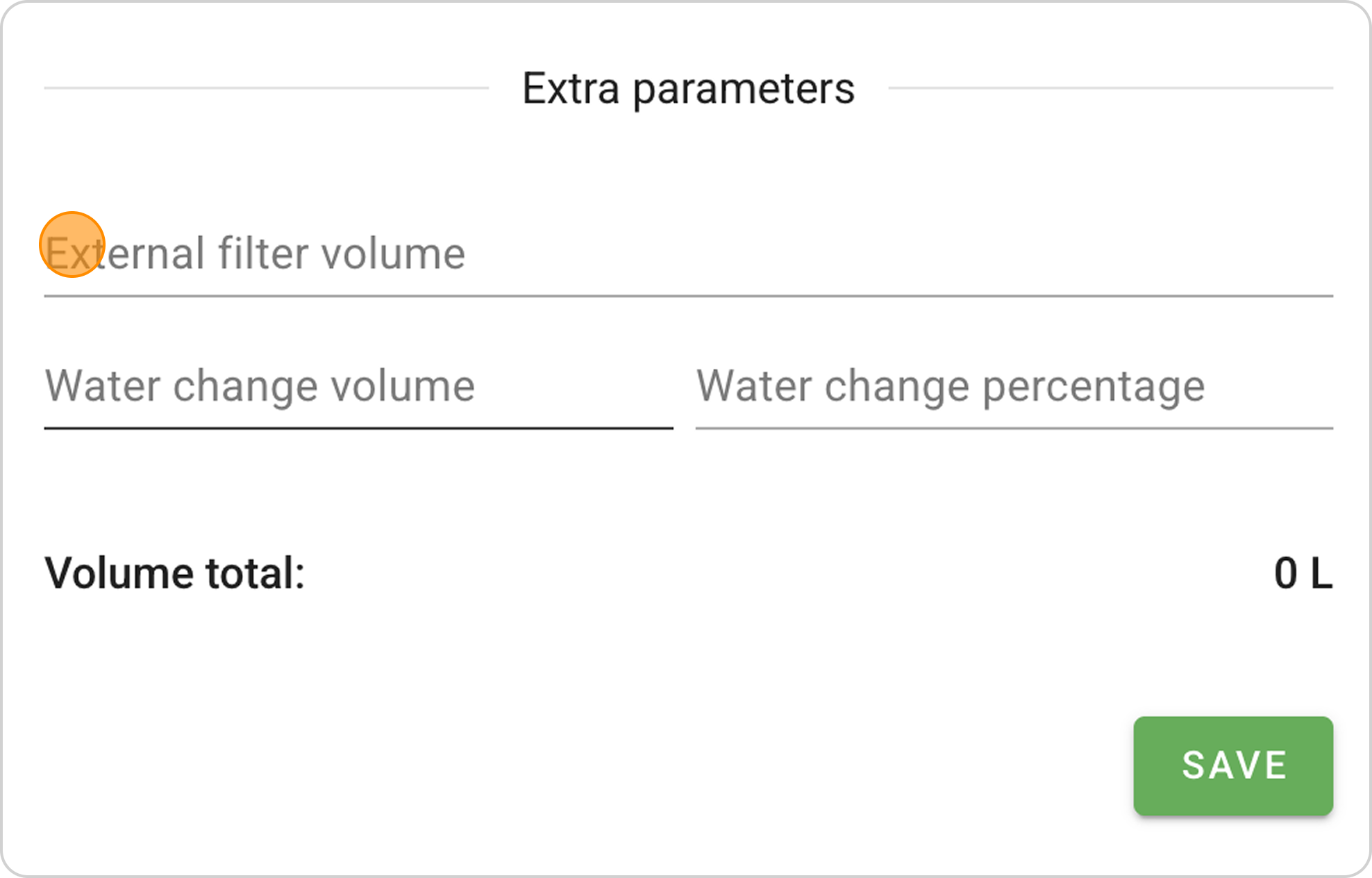Click the Water change volume placeholder text

260,386
